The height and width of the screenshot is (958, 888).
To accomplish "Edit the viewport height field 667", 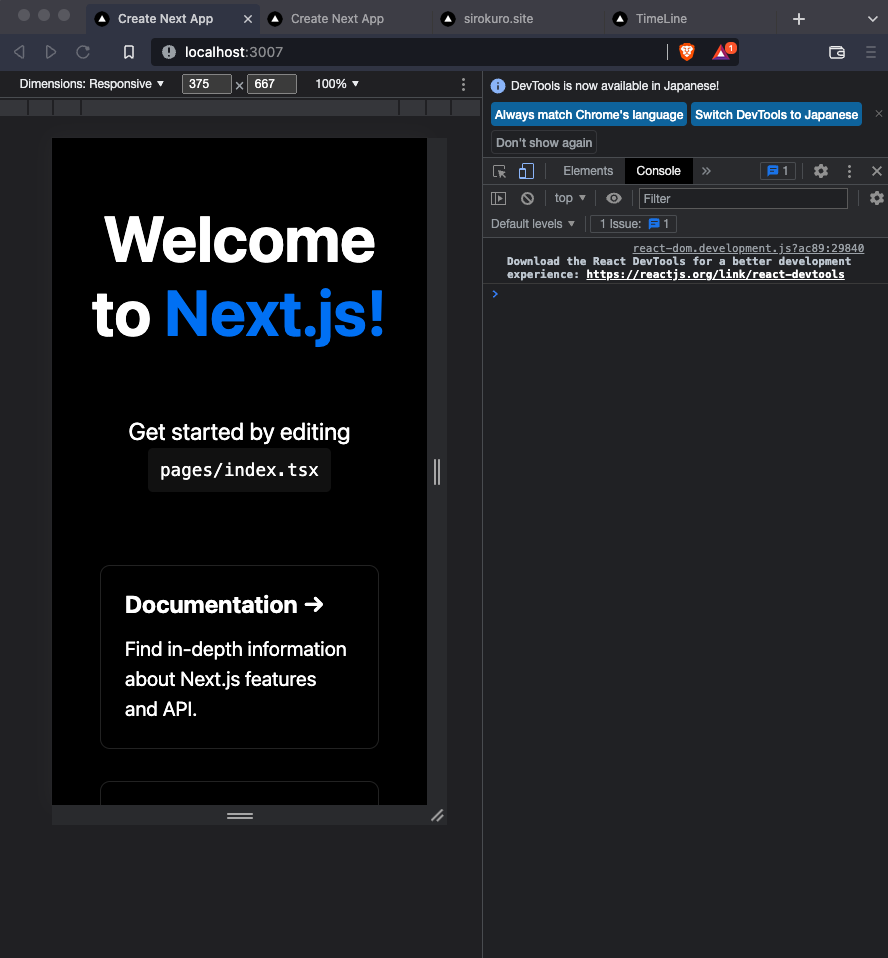I will click(272, 84).
